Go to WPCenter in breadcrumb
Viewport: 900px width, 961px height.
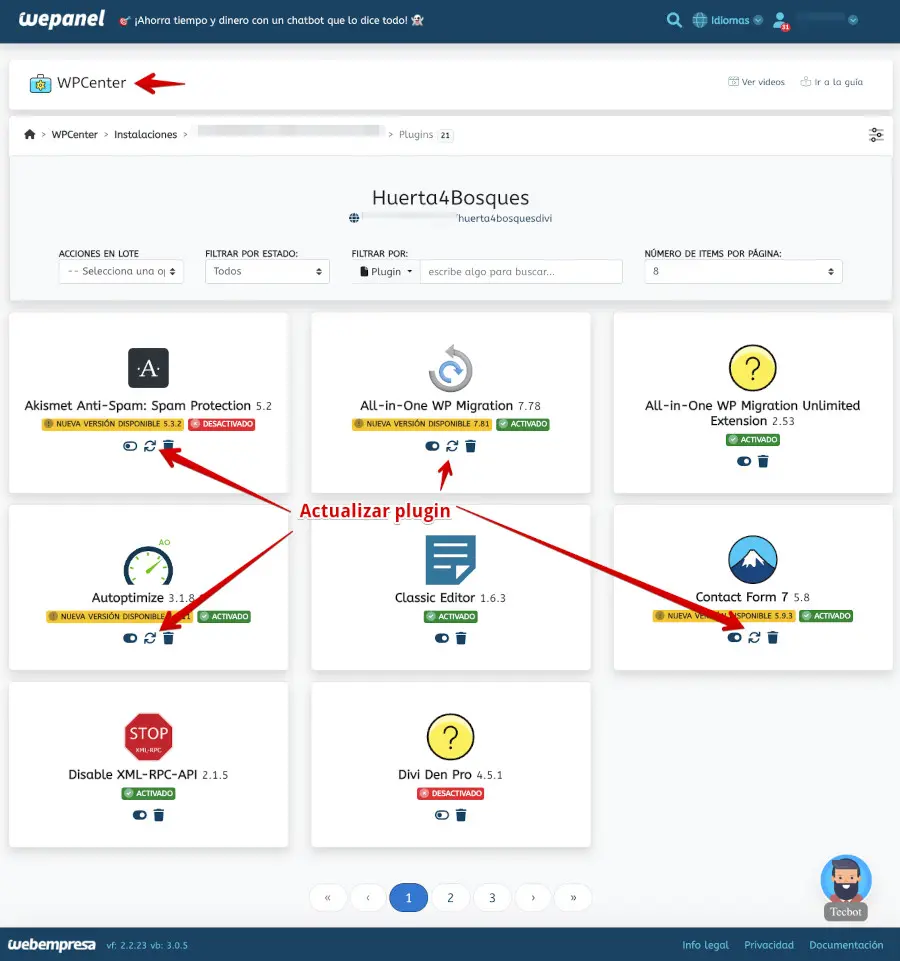point(74,134)
